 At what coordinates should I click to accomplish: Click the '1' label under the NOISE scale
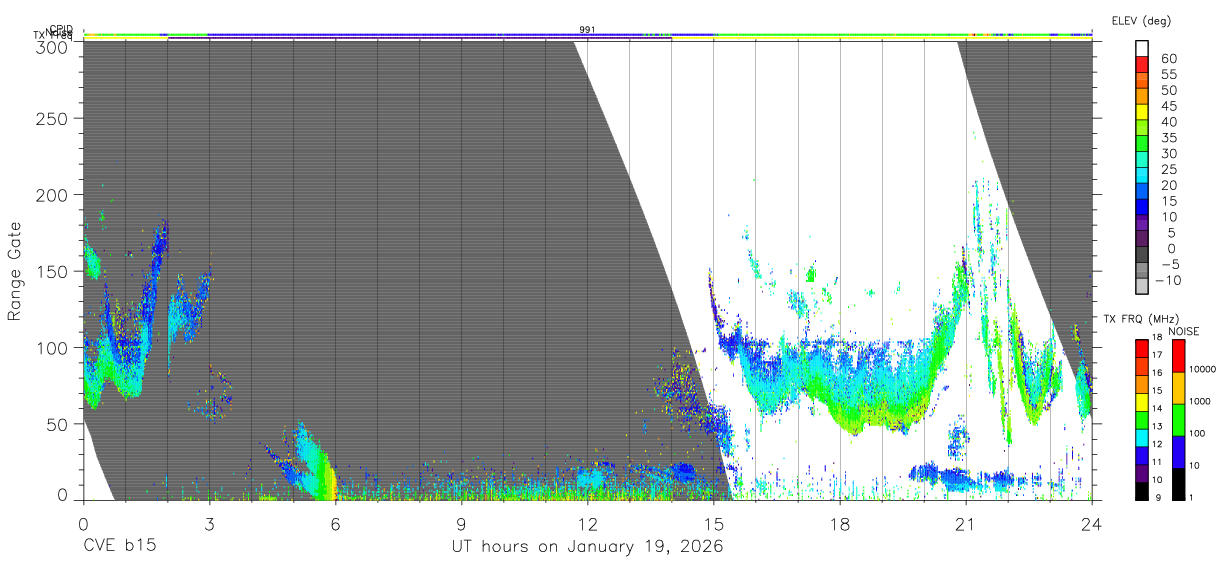1193,498
